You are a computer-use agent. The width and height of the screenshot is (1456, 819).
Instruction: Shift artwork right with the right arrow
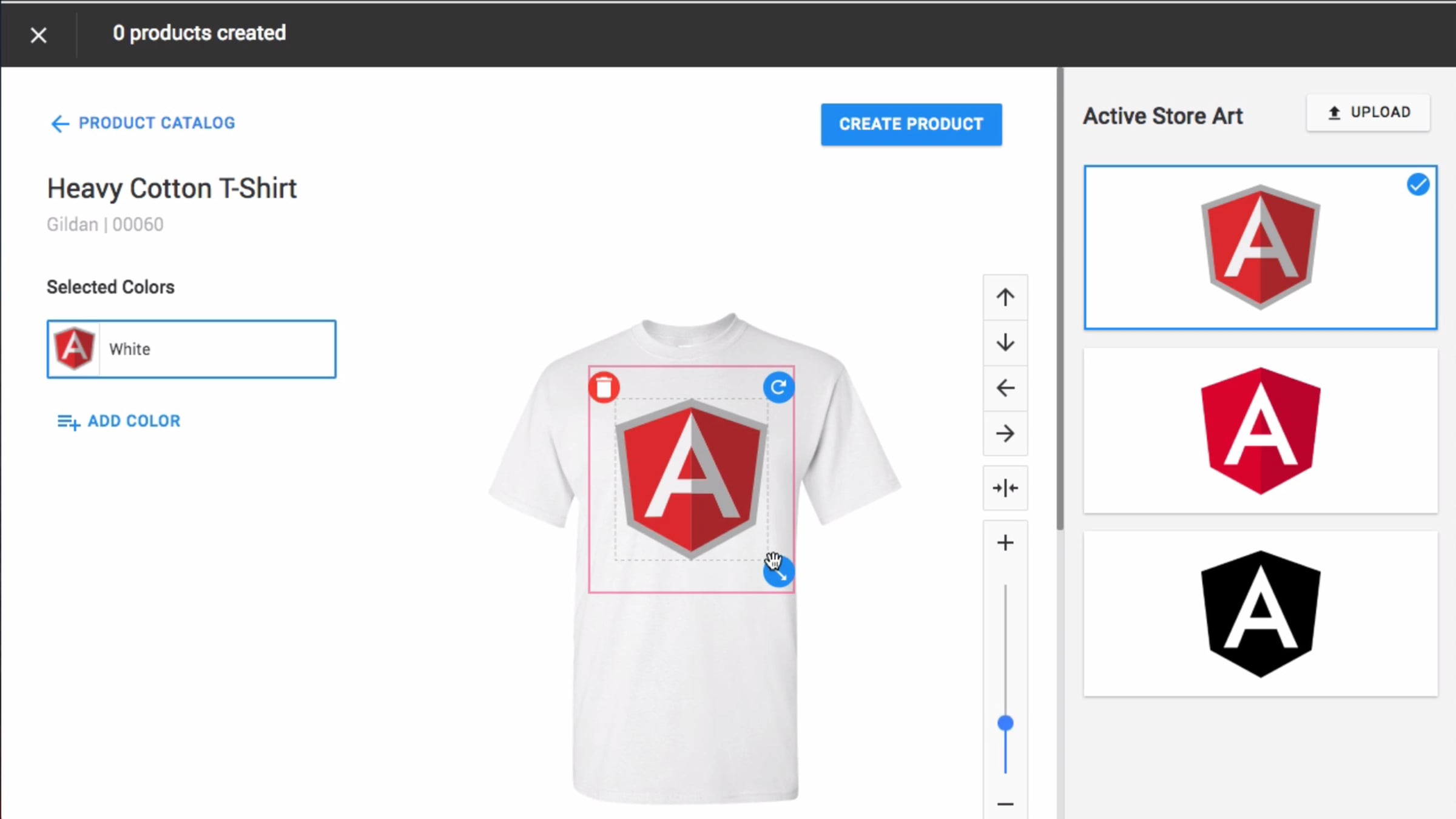[x=1005, y=434]
